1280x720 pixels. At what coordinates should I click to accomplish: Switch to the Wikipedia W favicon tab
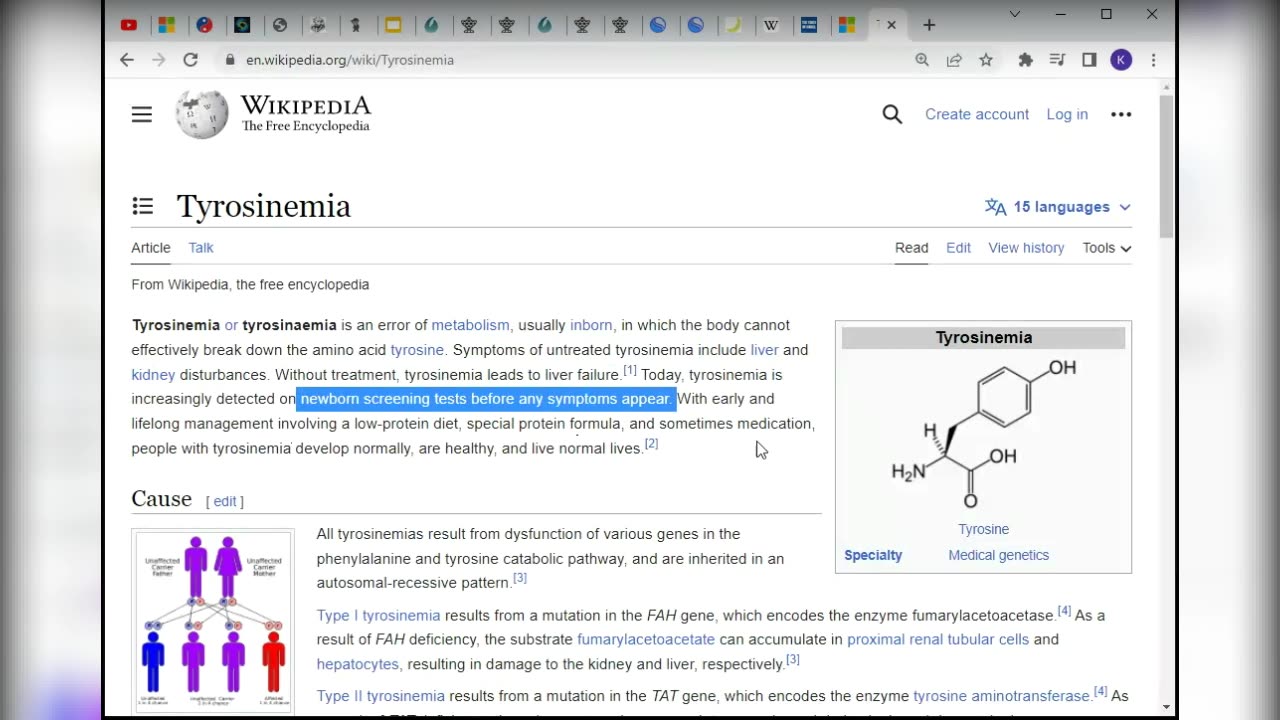coord(771,25)
